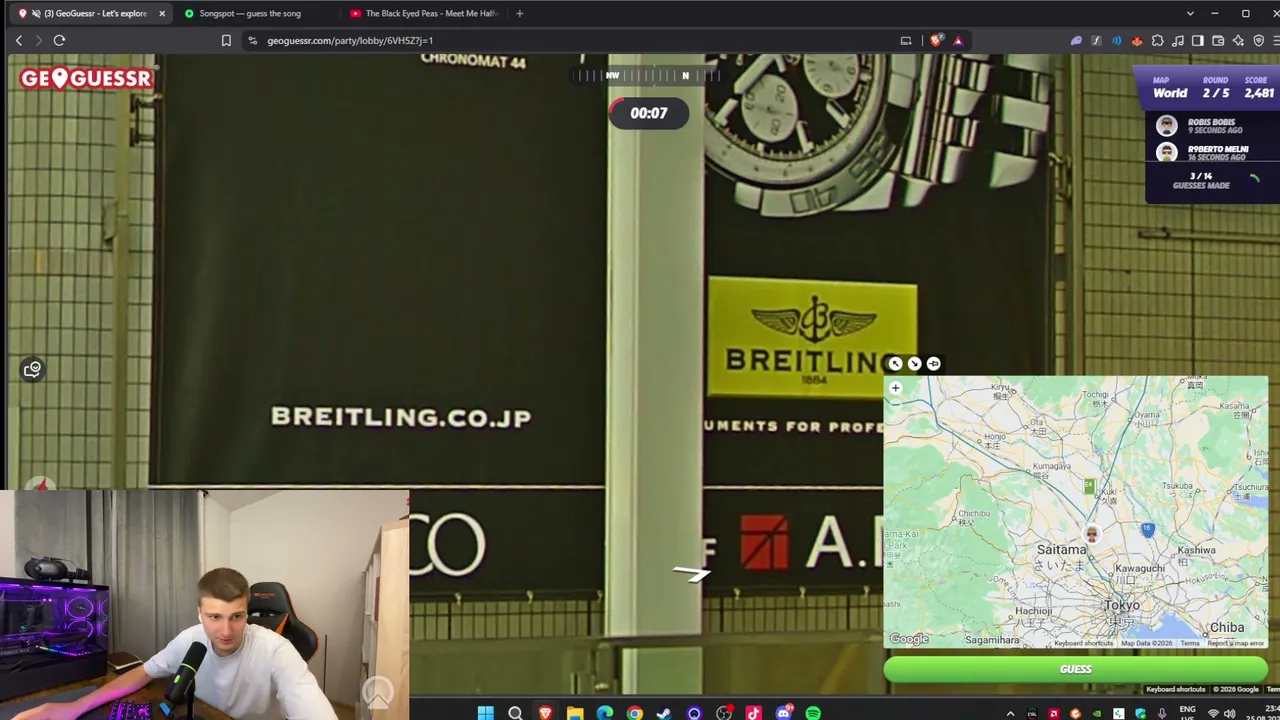Image resolution: width=1280 pixels, height=720 pixels.
Task: Open map Keyboard shortcuts link
Action: tap(1083, 643)
